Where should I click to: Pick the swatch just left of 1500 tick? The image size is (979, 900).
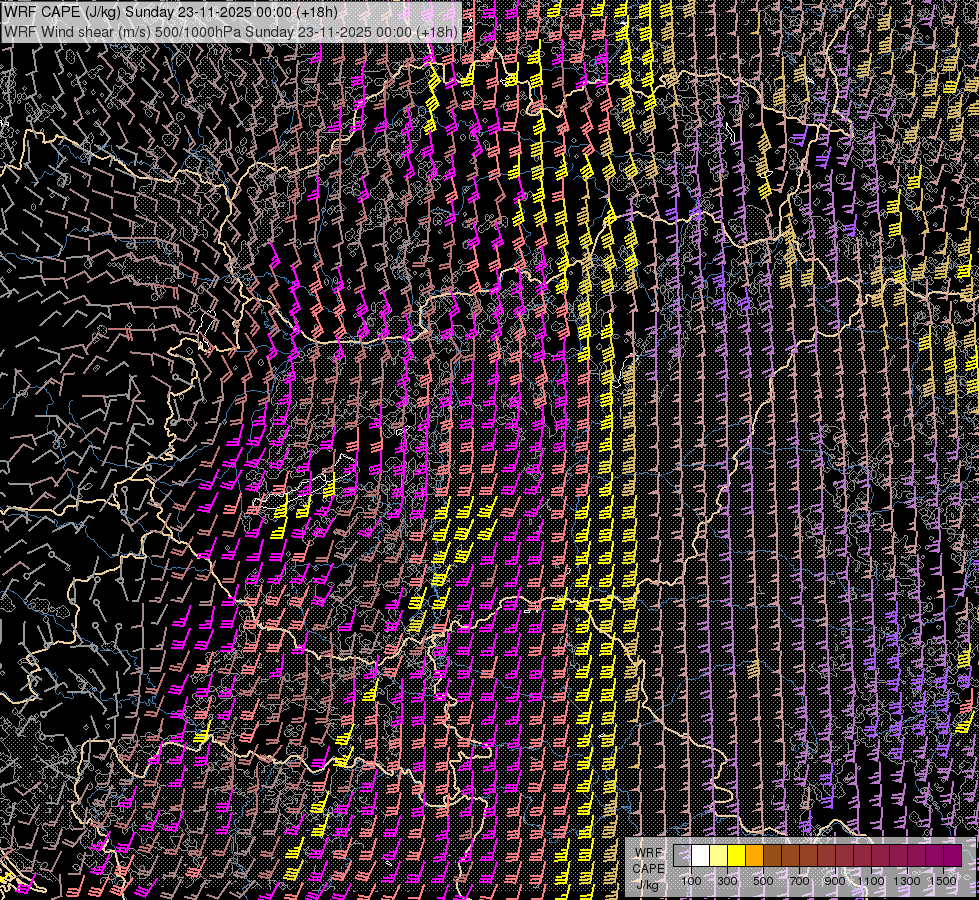(934, 856)
